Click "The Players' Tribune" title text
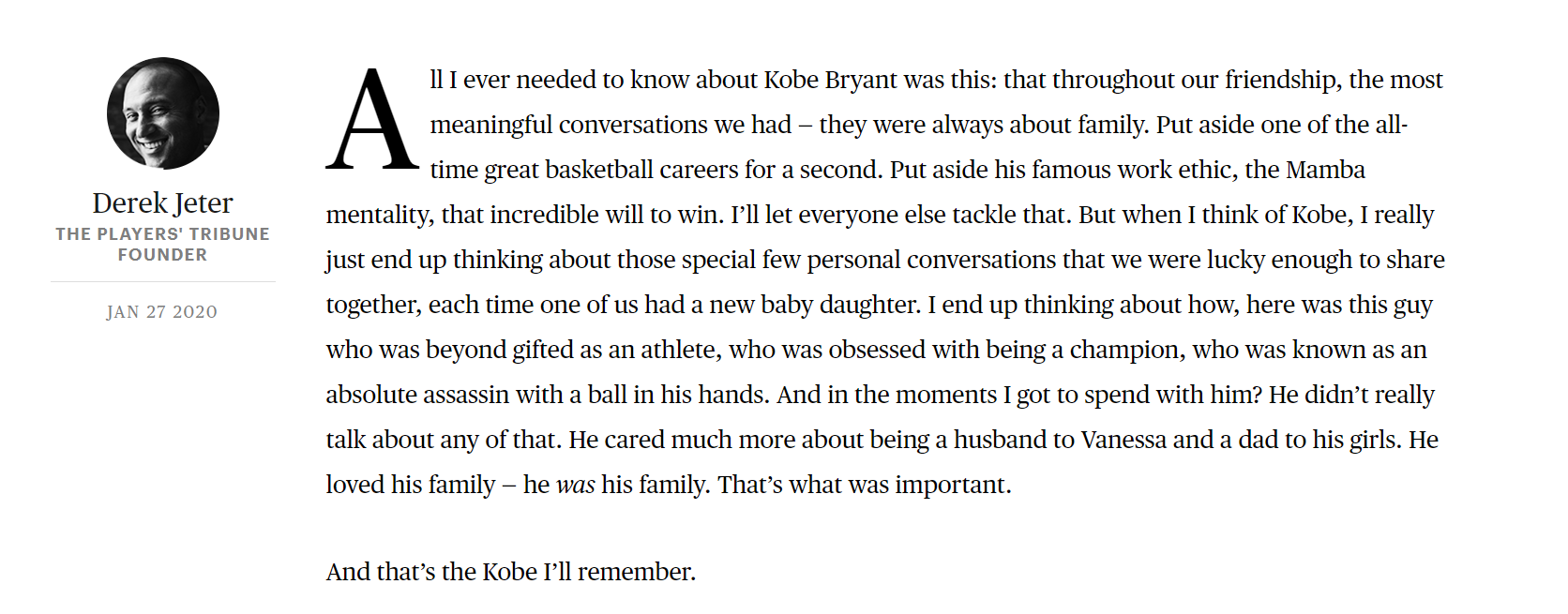The height and width of the screenshot is (614, 1568). coord(162,234)
